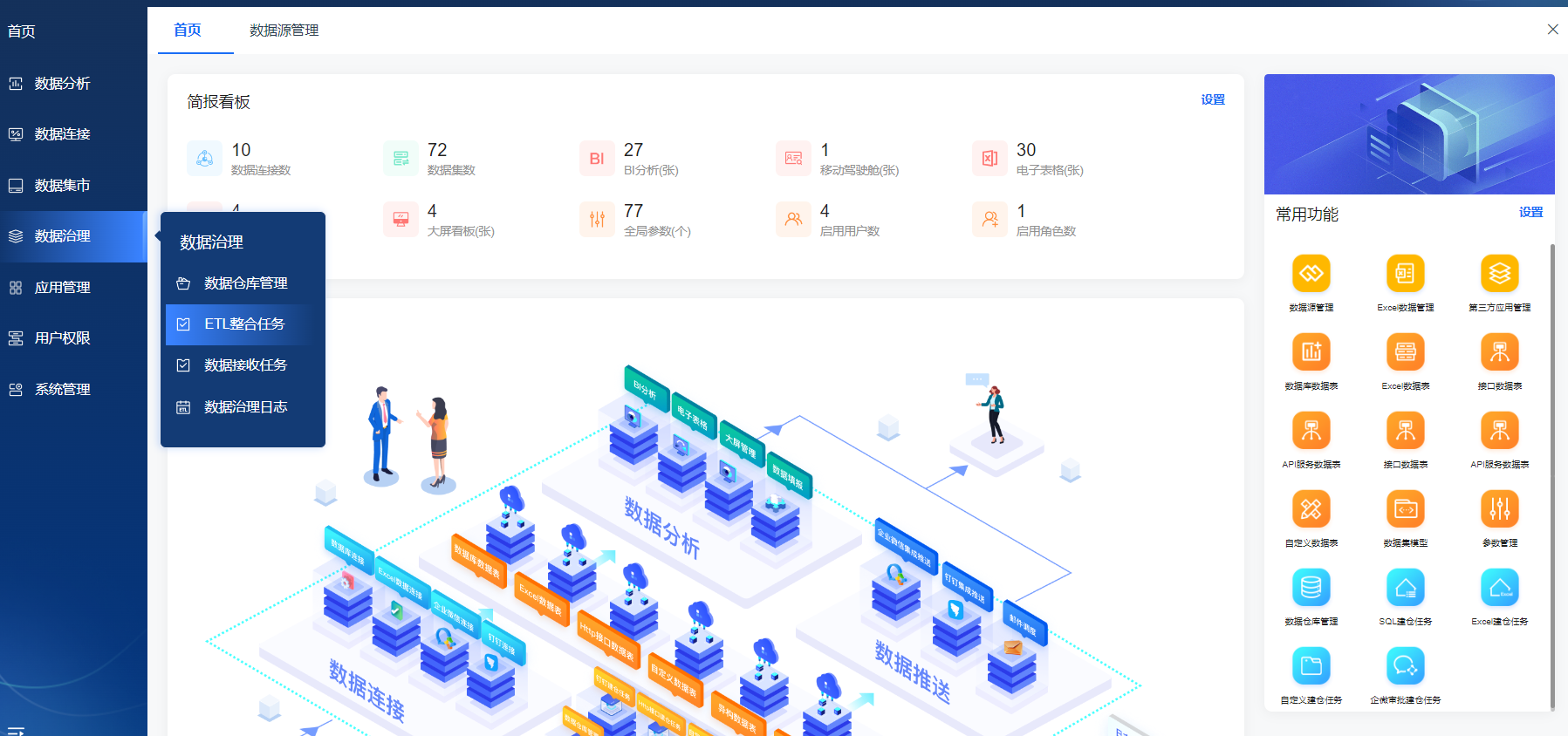Image resolution: width=1568 pixels, height=736 pixels.
Task: Click the 启用角色数 stat icon
Action: pos(990,220)
